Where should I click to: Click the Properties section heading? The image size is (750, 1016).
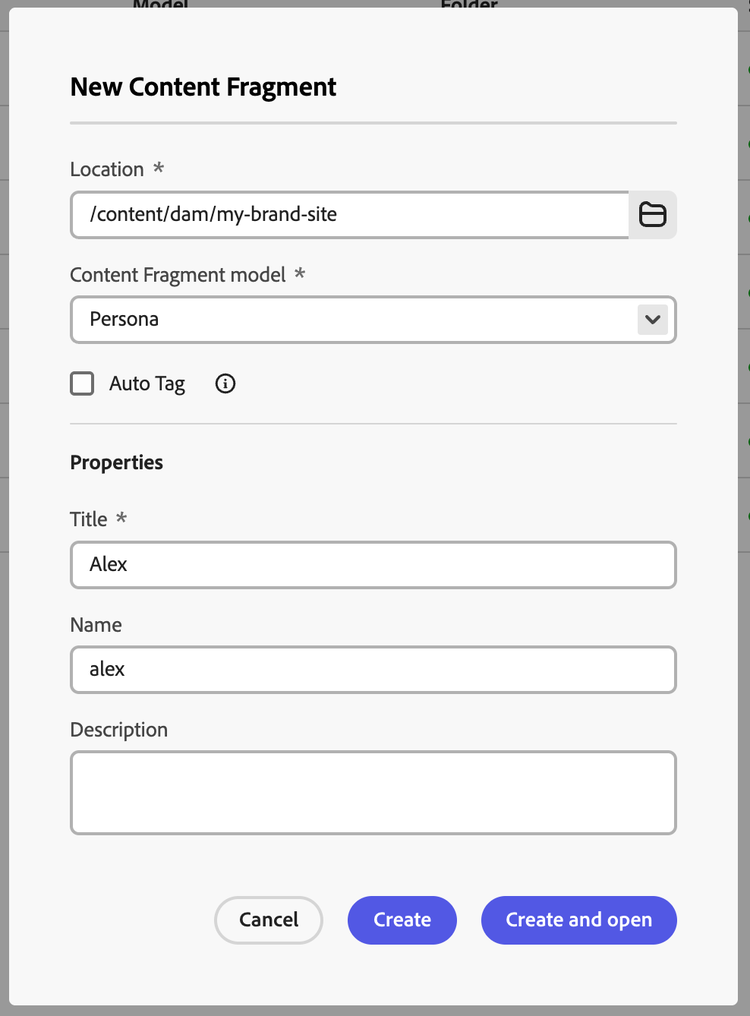pyautogui.click(x=116, y=463)
